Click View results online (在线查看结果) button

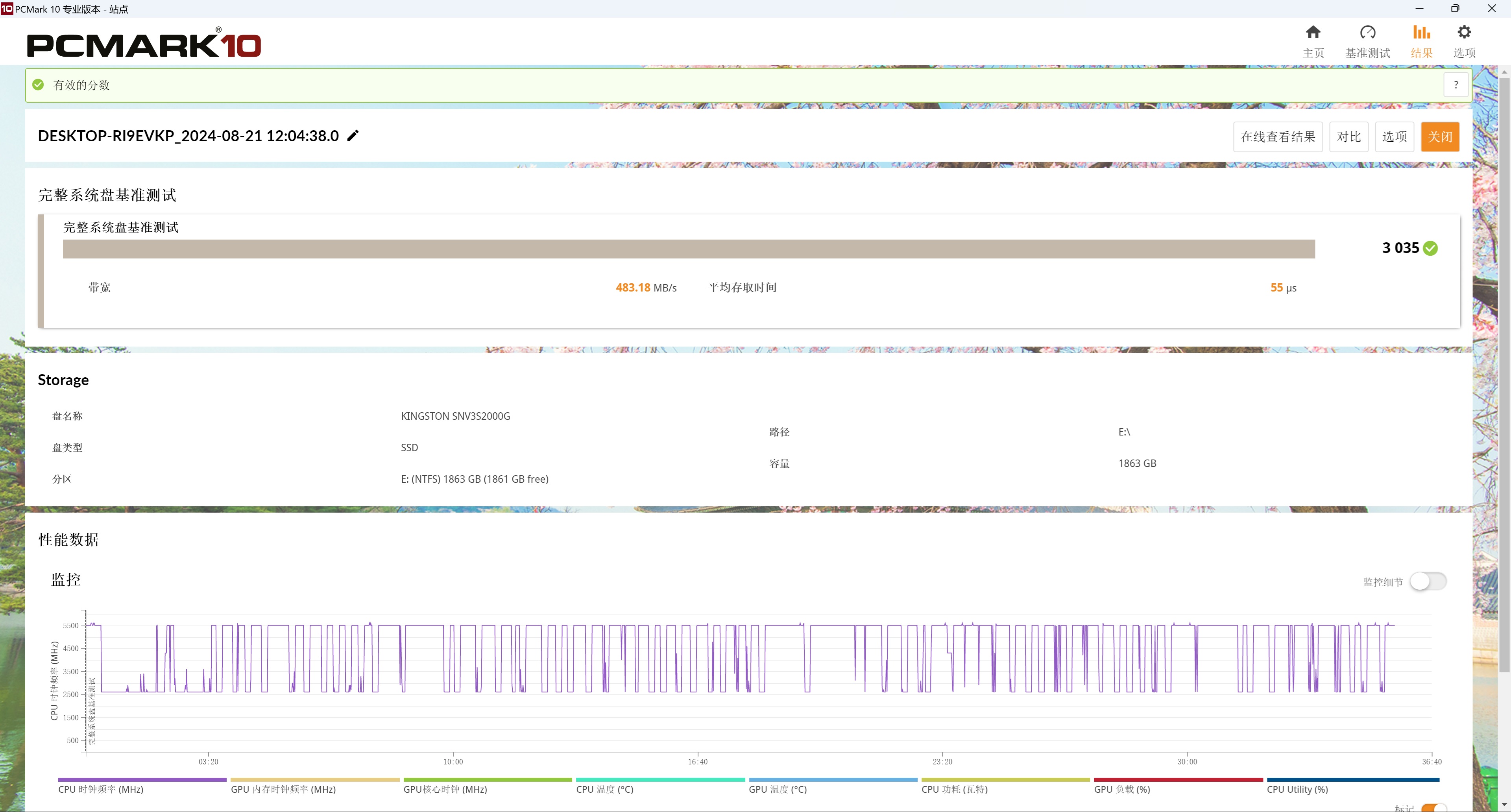(1278, 137)
